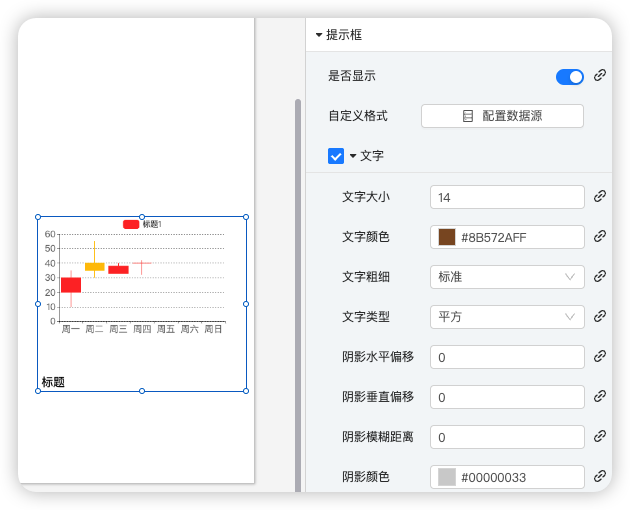
Task: Open the 阴影颜色 gray color swatch
Action: pyautogui.click(x=447, y=477)
